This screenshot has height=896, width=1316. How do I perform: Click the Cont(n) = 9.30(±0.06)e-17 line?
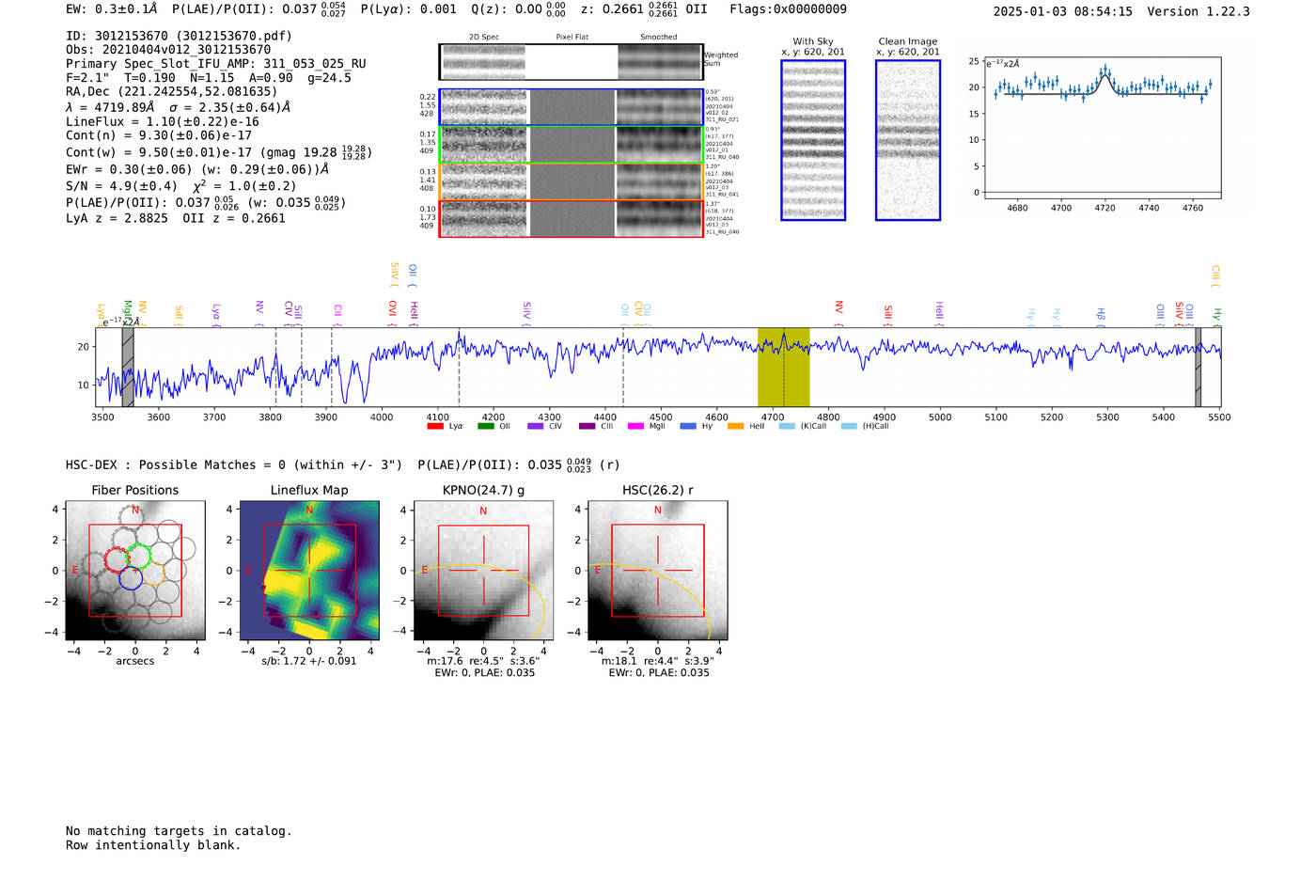point(159,135)
